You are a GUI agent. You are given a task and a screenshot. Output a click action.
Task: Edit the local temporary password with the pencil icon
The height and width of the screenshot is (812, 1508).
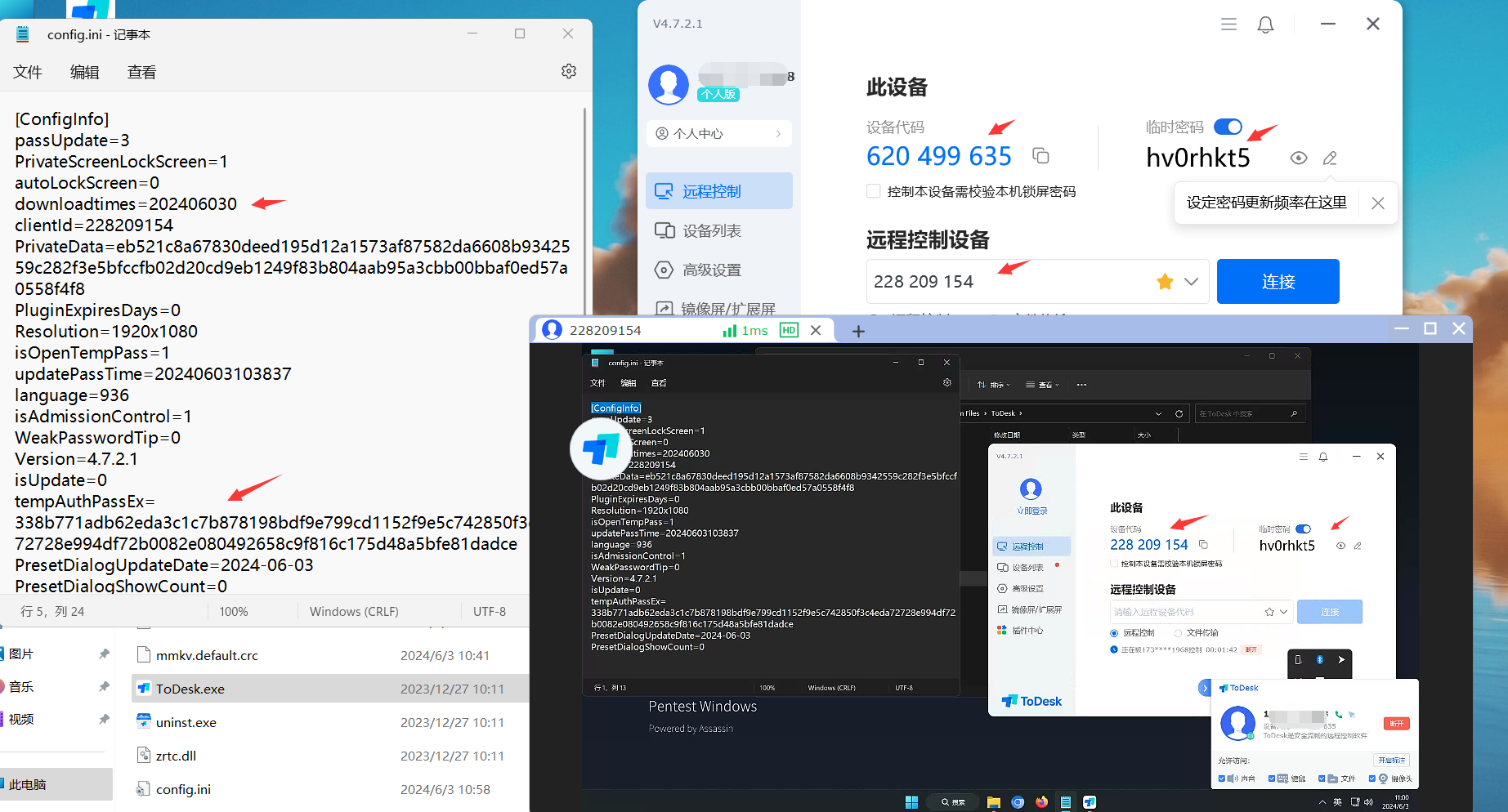click(1330, 158)
